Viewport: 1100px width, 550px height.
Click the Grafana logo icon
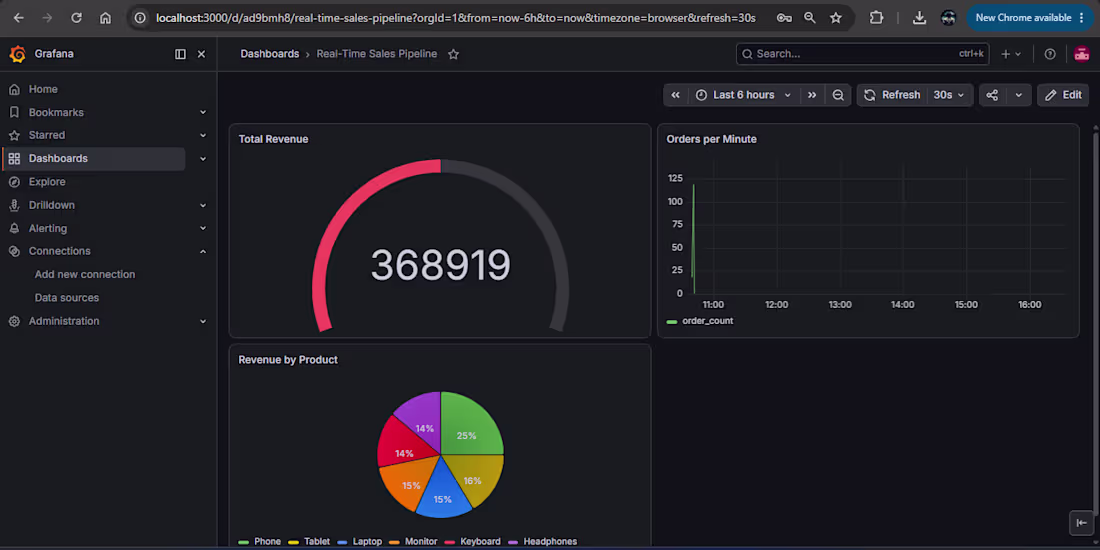click(x=18, y=54)
